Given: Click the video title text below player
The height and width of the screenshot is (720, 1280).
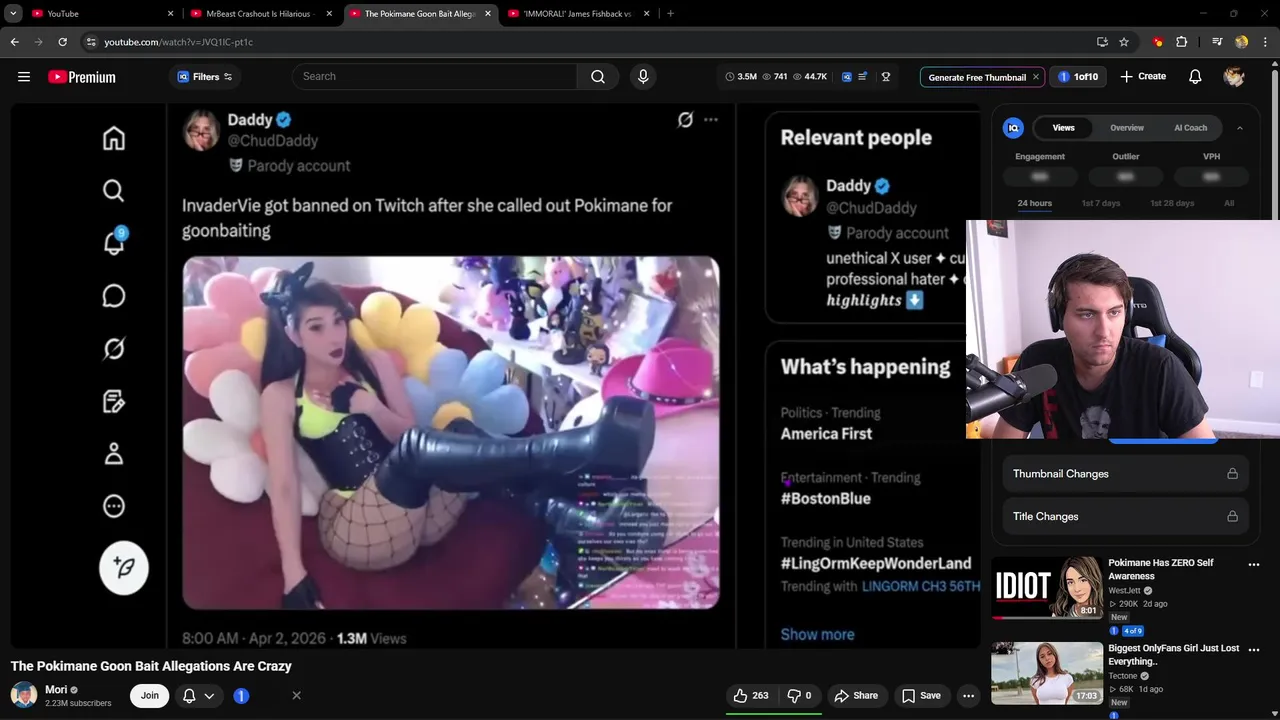Looking at the screenshot, I should [x=151, y=666].
